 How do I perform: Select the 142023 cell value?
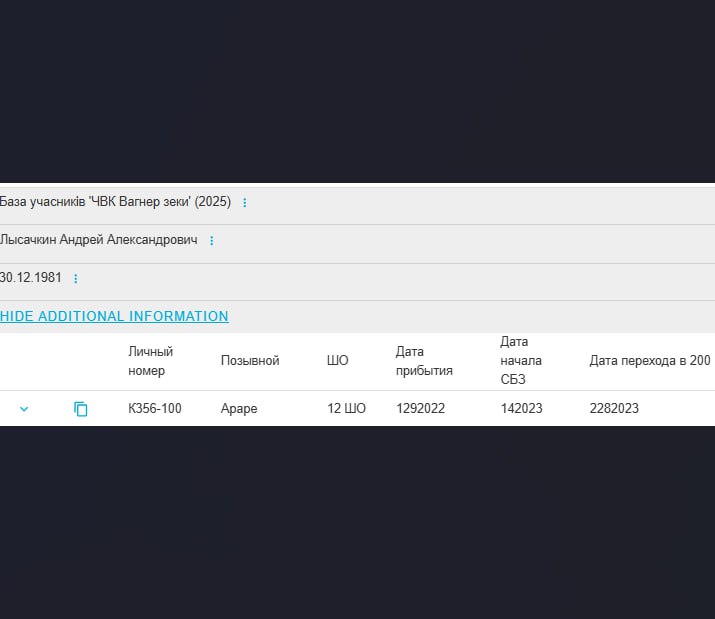[523, 409]
